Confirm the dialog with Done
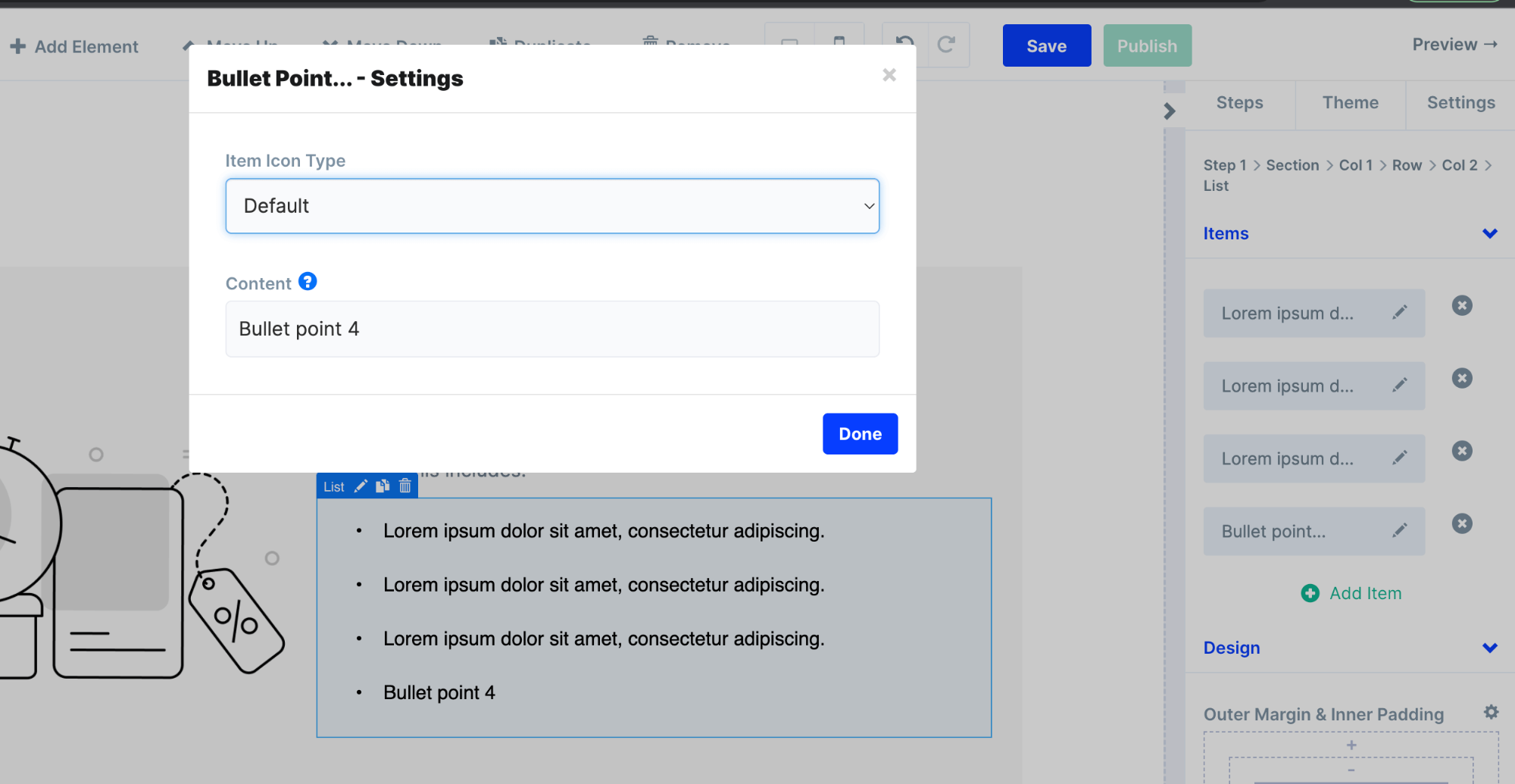The width and height of the screenshot is (1515, 784). tap(860, 434)
